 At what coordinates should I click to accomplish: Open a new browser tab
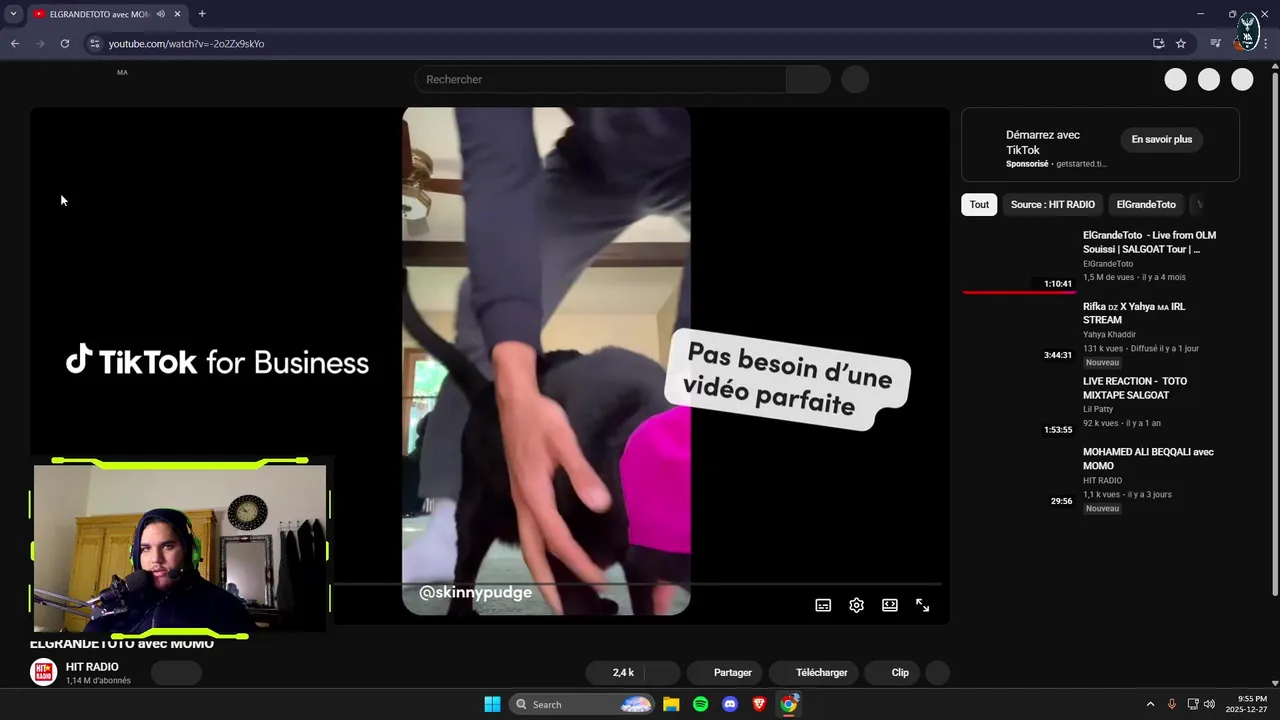(202, 14)
